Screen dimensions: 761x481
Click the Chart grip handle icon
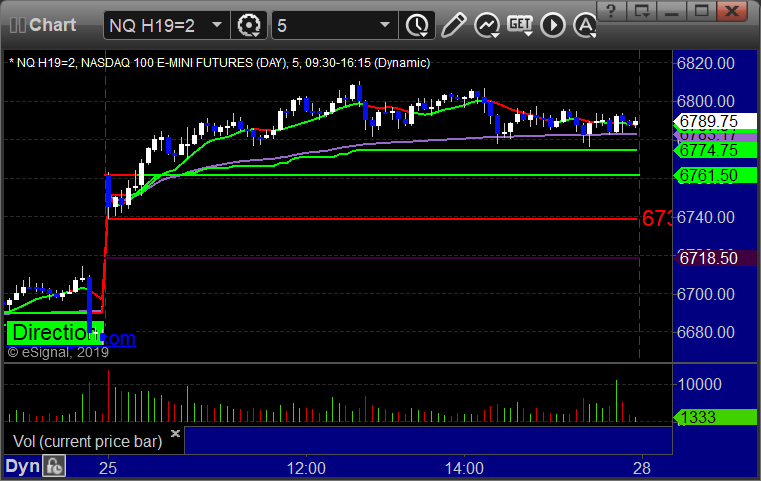(17, 25)
